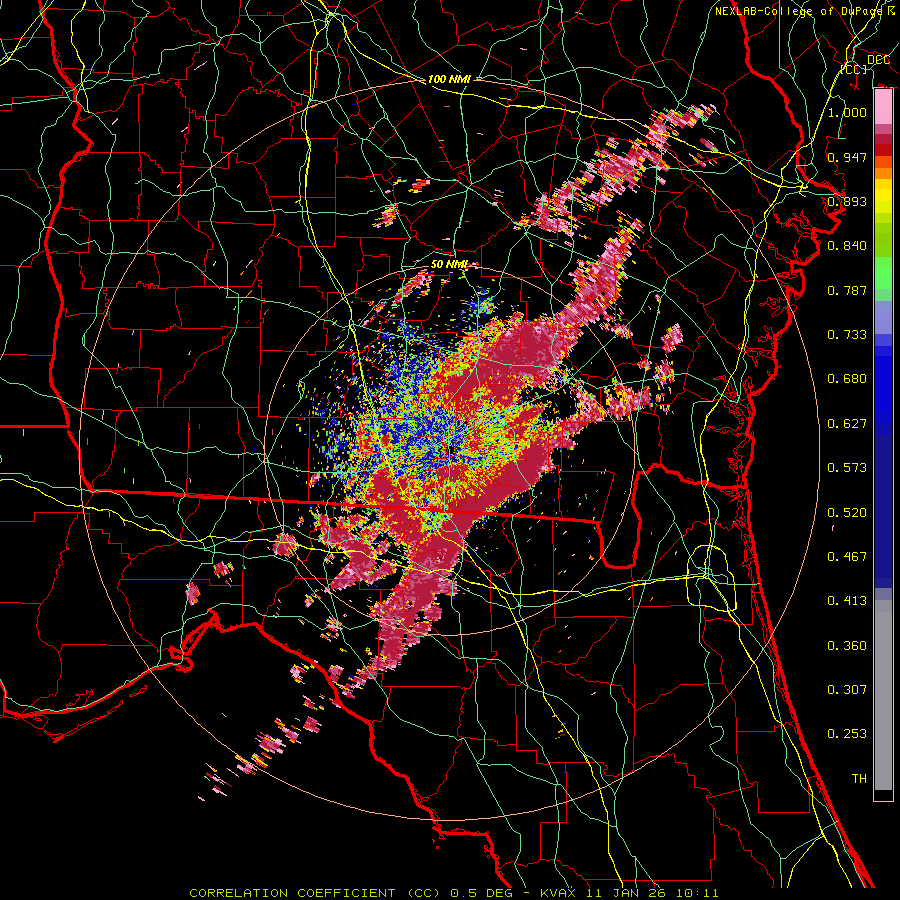
Task: Click the 50 NMI range ring label
Action: click(449, 265)
